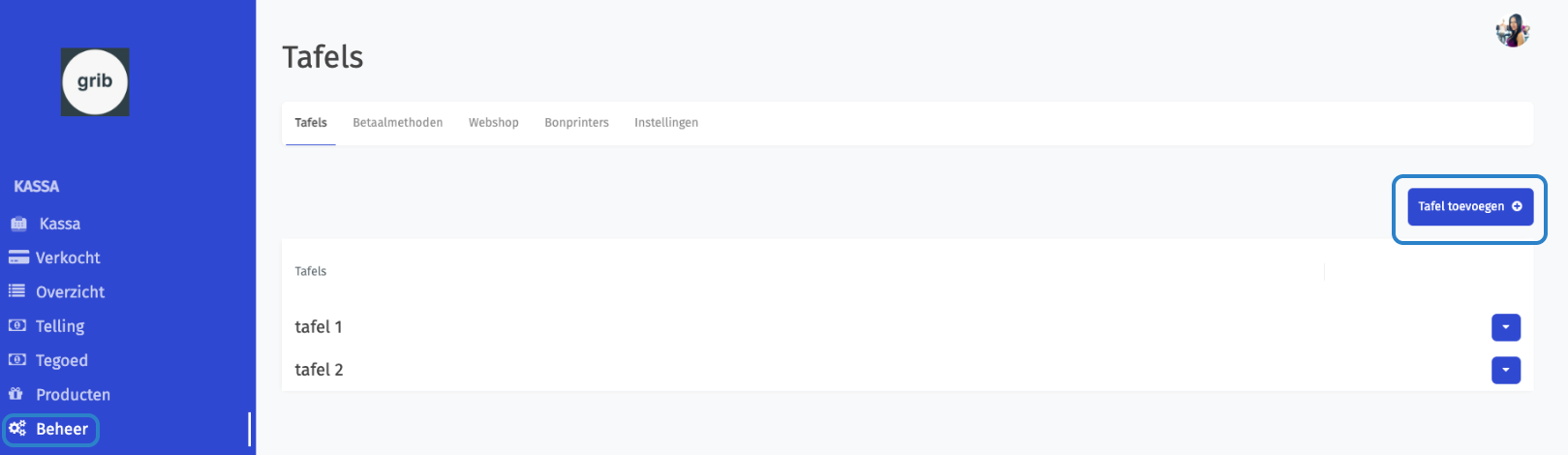Click the Overzicht list icon
The image size is (1568, 455).
coord(17,291)
